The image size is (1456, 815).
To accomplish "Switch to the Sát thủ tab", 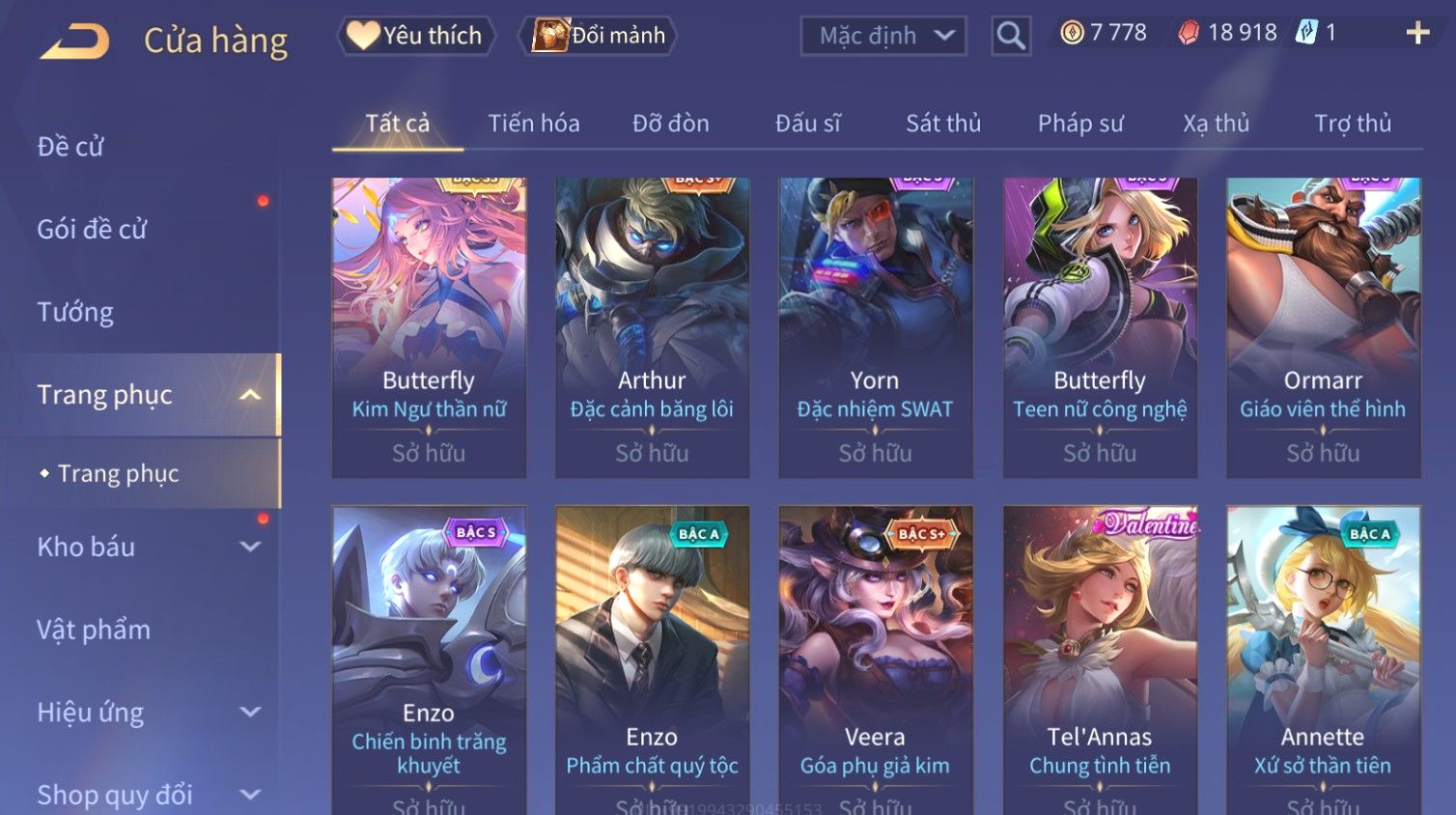I will tap(942, 124).
